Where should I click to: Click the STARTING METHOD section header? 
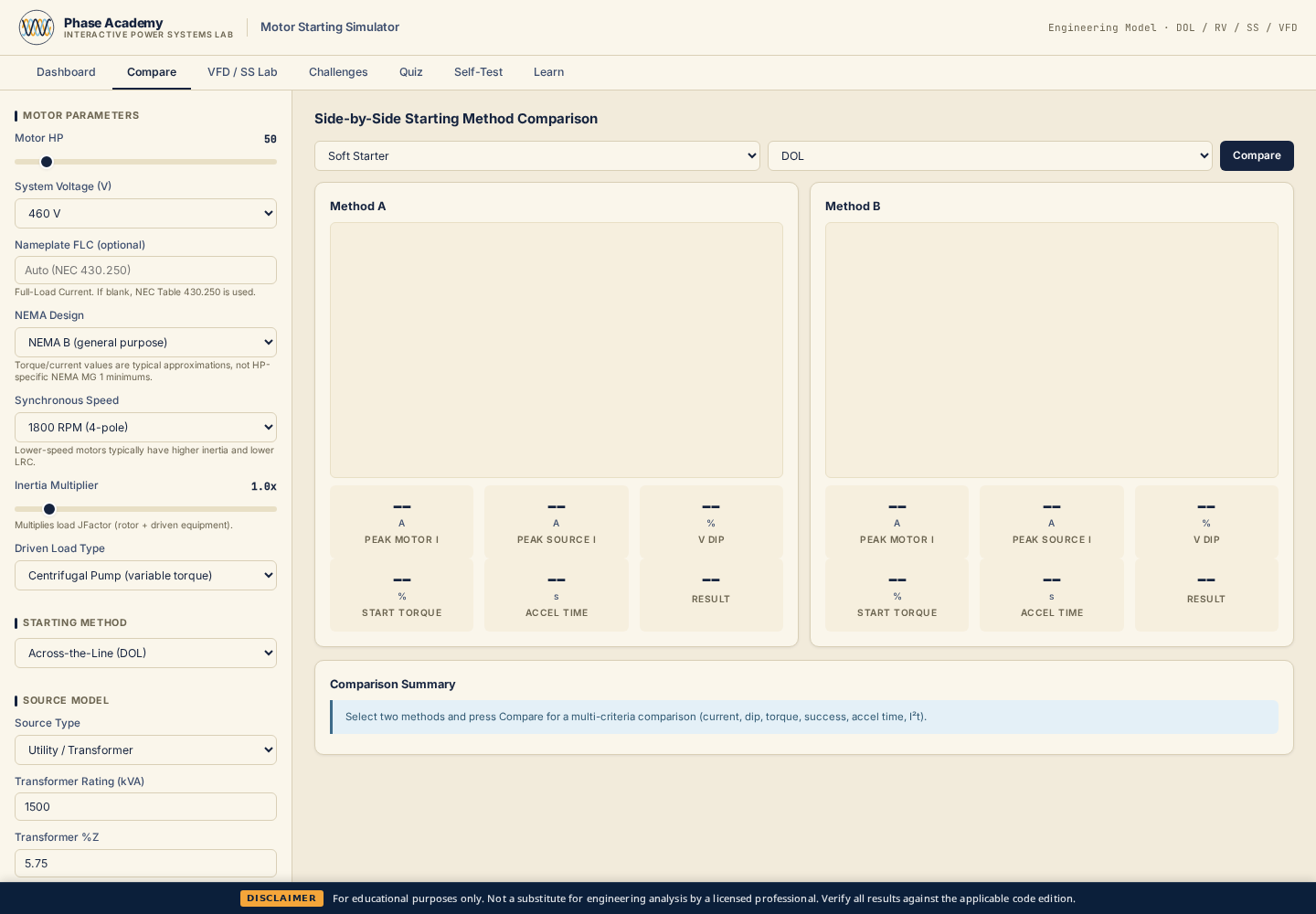pos(75,623)
